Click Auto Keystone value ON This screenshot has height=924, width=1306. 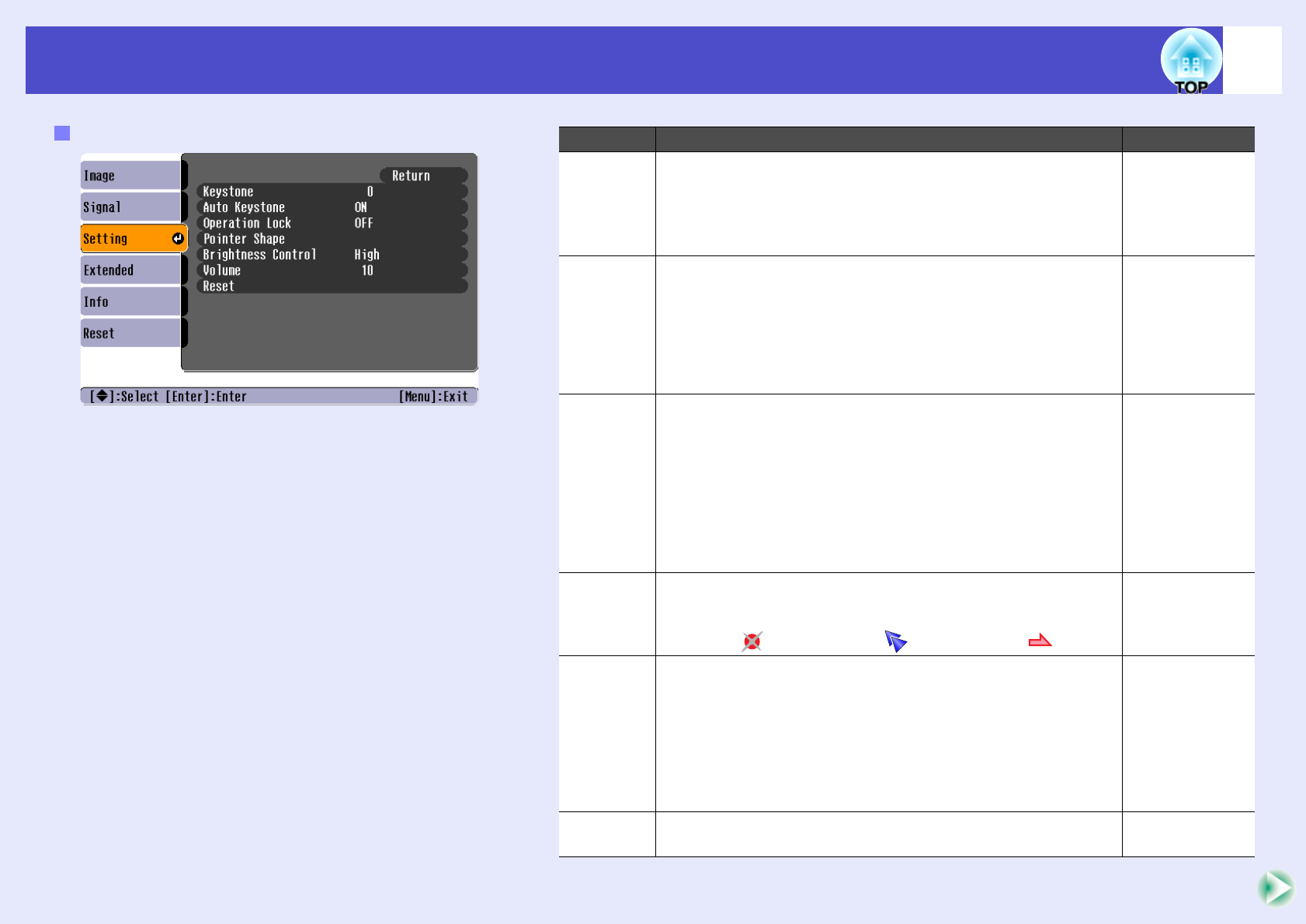pos(361,207)
